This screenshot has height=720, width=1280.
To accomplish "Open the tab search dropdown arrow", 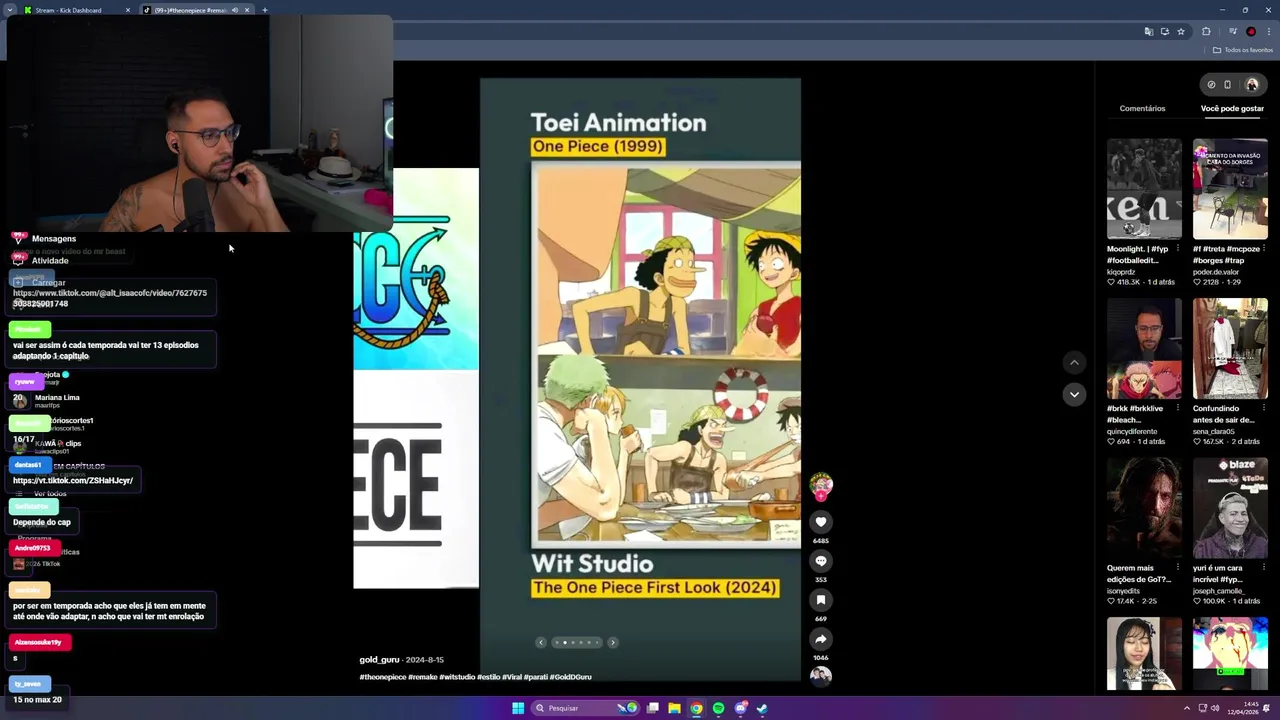I will pos(10,10).
